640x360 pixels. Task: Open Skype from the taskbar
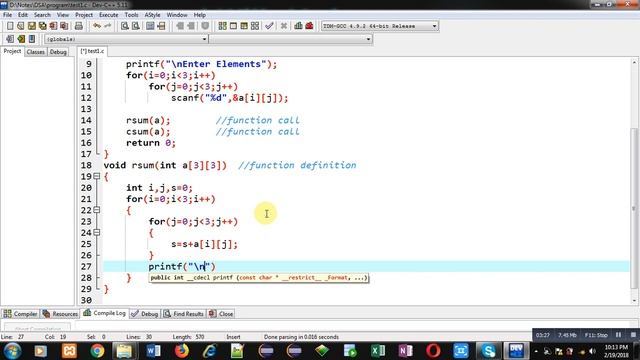click(489, 351)
